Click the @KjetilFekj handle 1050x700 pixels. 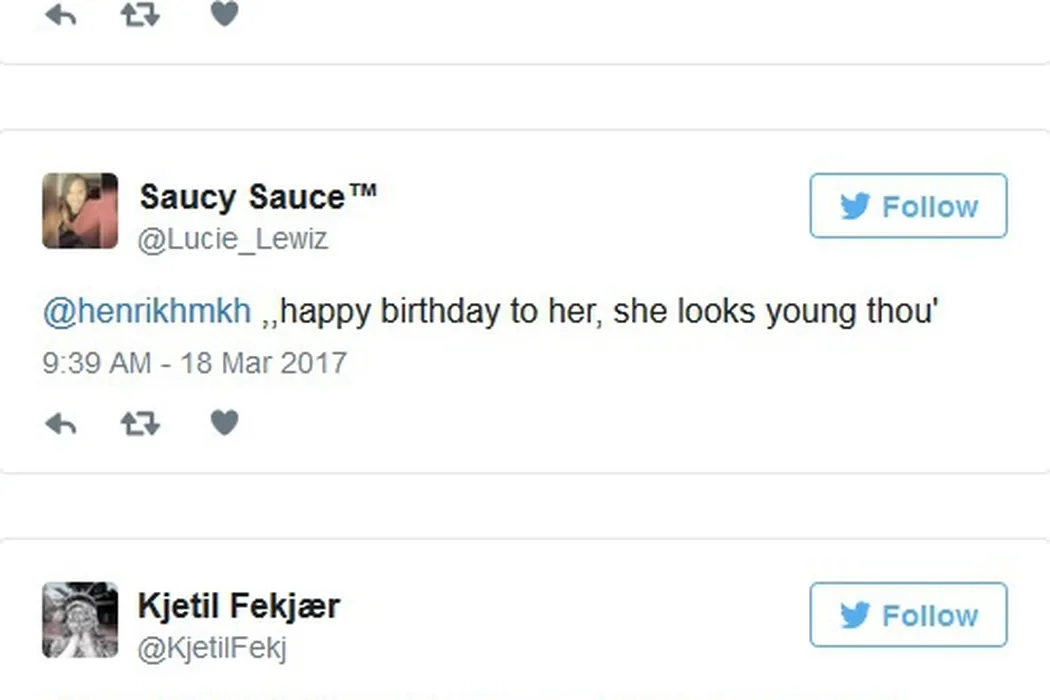pos(212,649)
